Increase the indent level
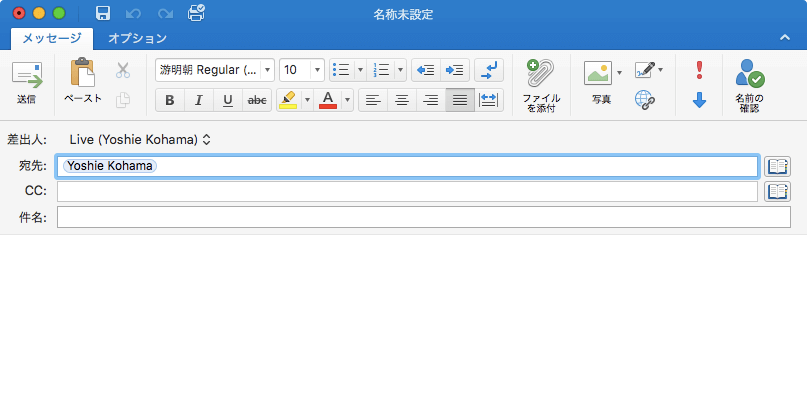 coord(455,69)
